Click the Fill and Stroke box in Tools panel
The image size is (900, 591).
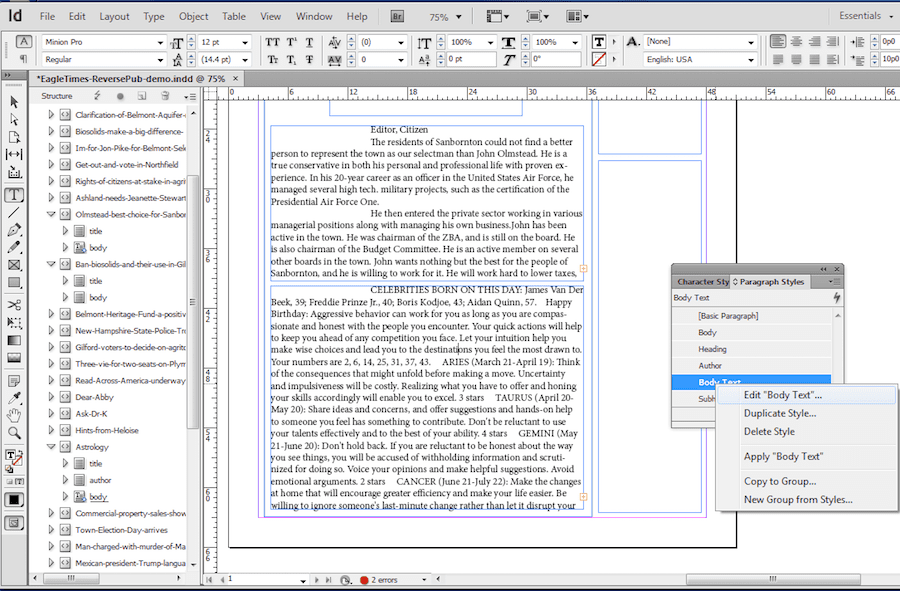[x=14, y=458]
